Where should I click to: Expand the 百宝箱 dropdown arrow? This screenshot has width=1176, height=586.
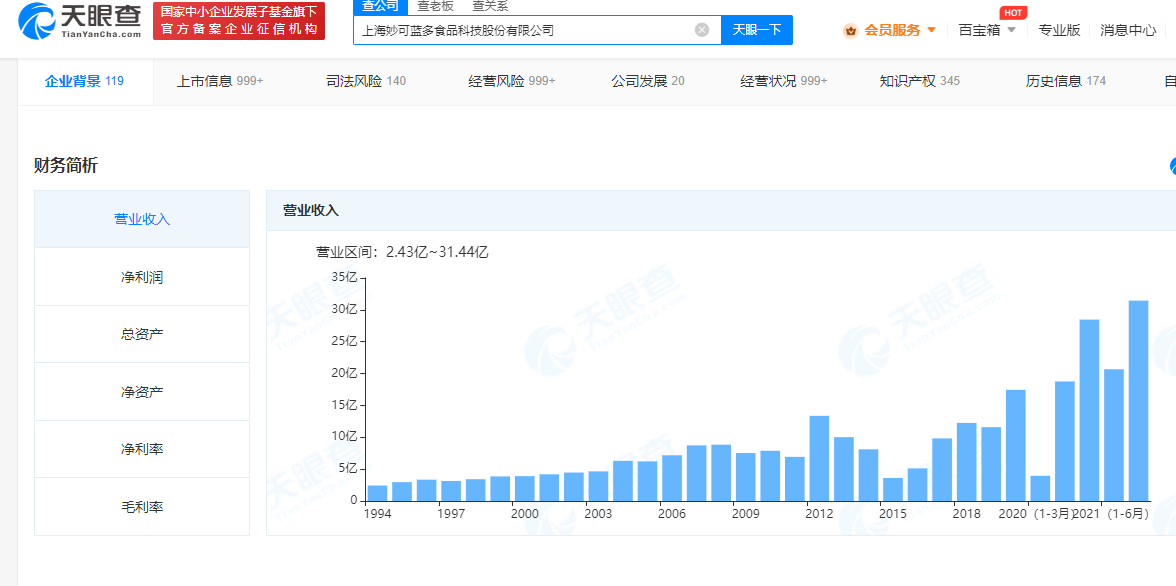(1011, 30)
